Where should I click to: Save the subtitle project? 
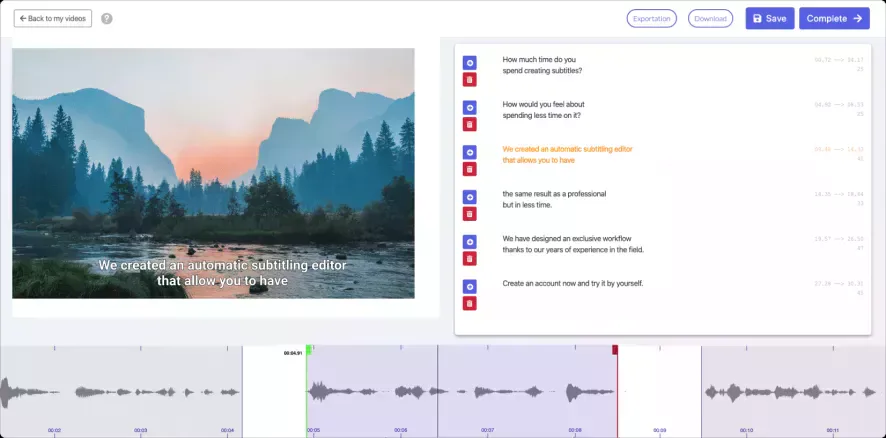(x=770, y=19)
